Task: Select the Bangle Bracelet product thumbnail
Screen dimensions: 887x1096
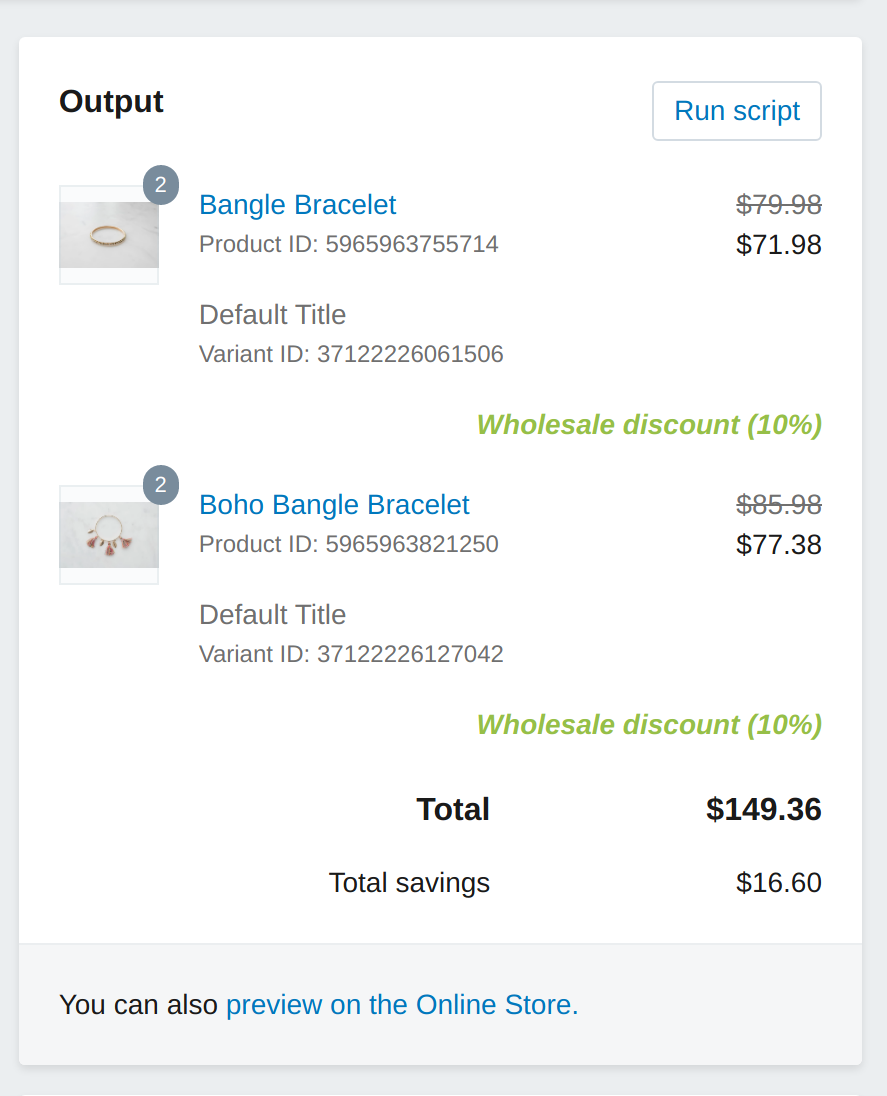Action: click(x=109, y=235)
